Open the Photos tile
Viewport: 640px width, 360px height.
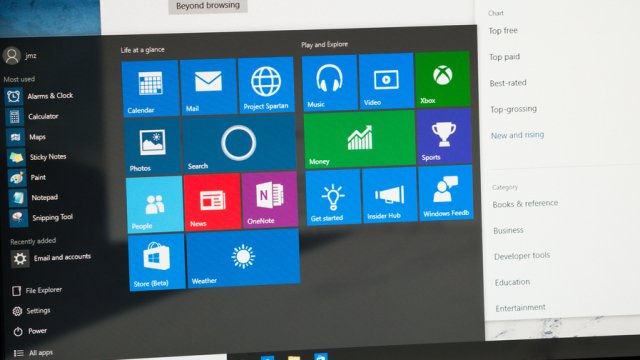[152, 147]
